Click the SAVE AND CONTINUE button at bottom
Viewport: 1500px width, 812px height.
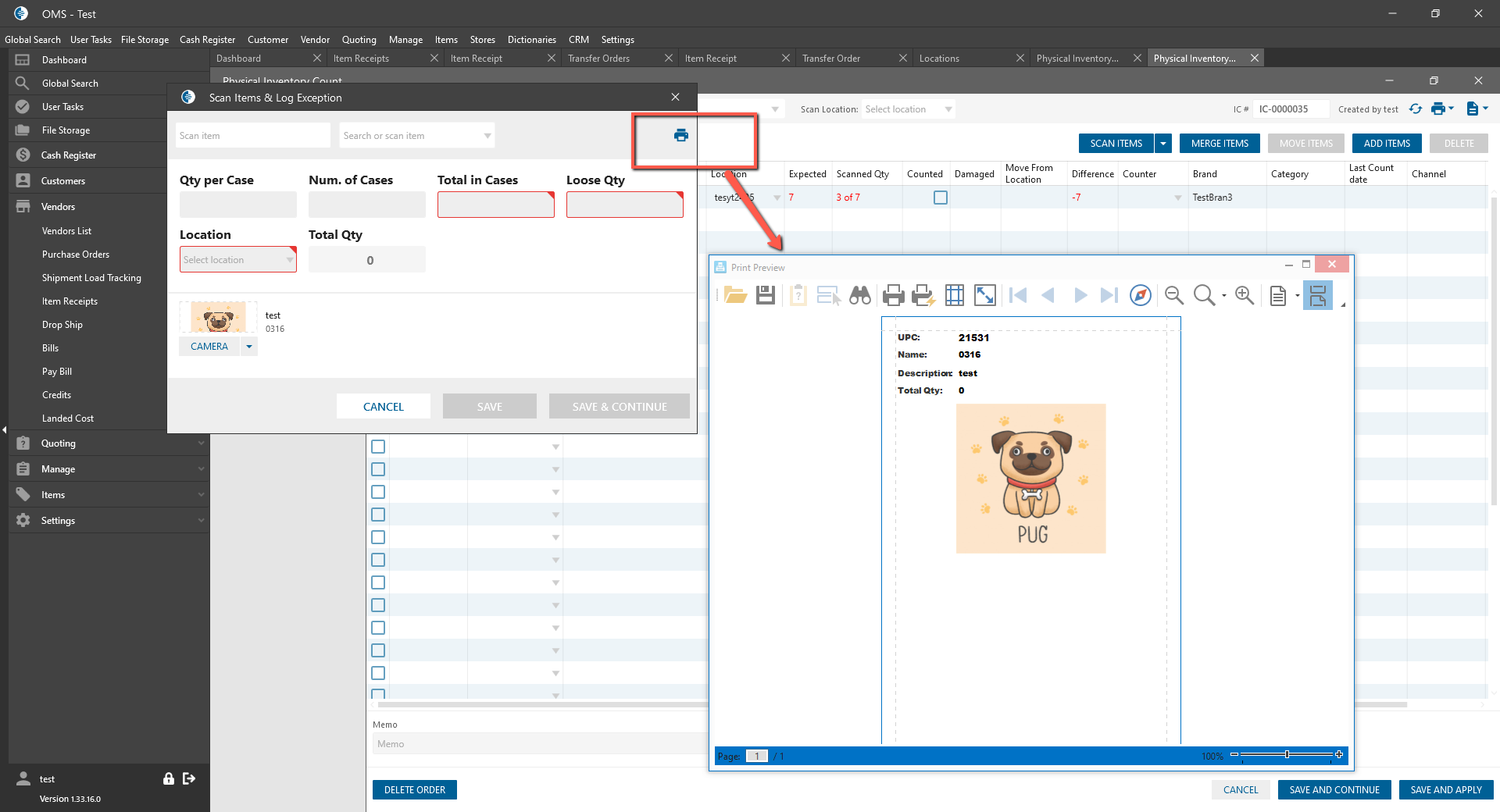(x=1334, y=790)
